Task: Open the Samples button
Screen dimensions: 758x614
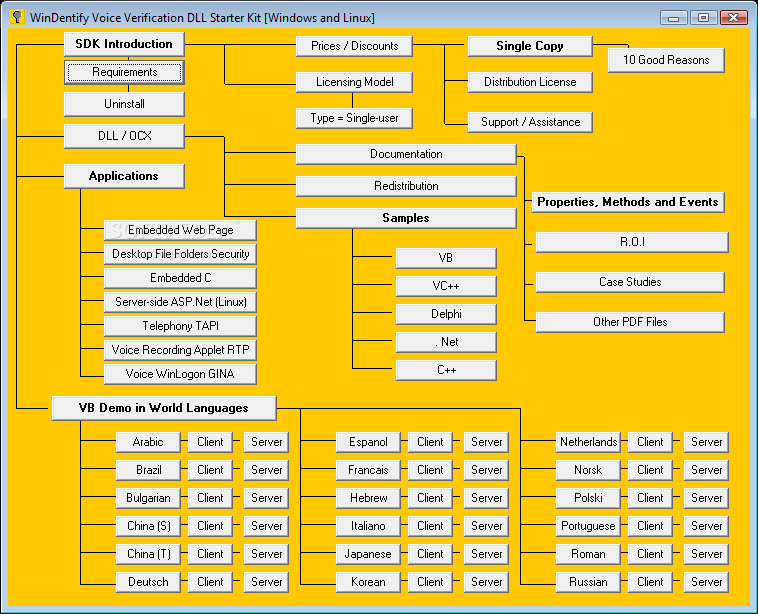Action: tap(406, 218)
